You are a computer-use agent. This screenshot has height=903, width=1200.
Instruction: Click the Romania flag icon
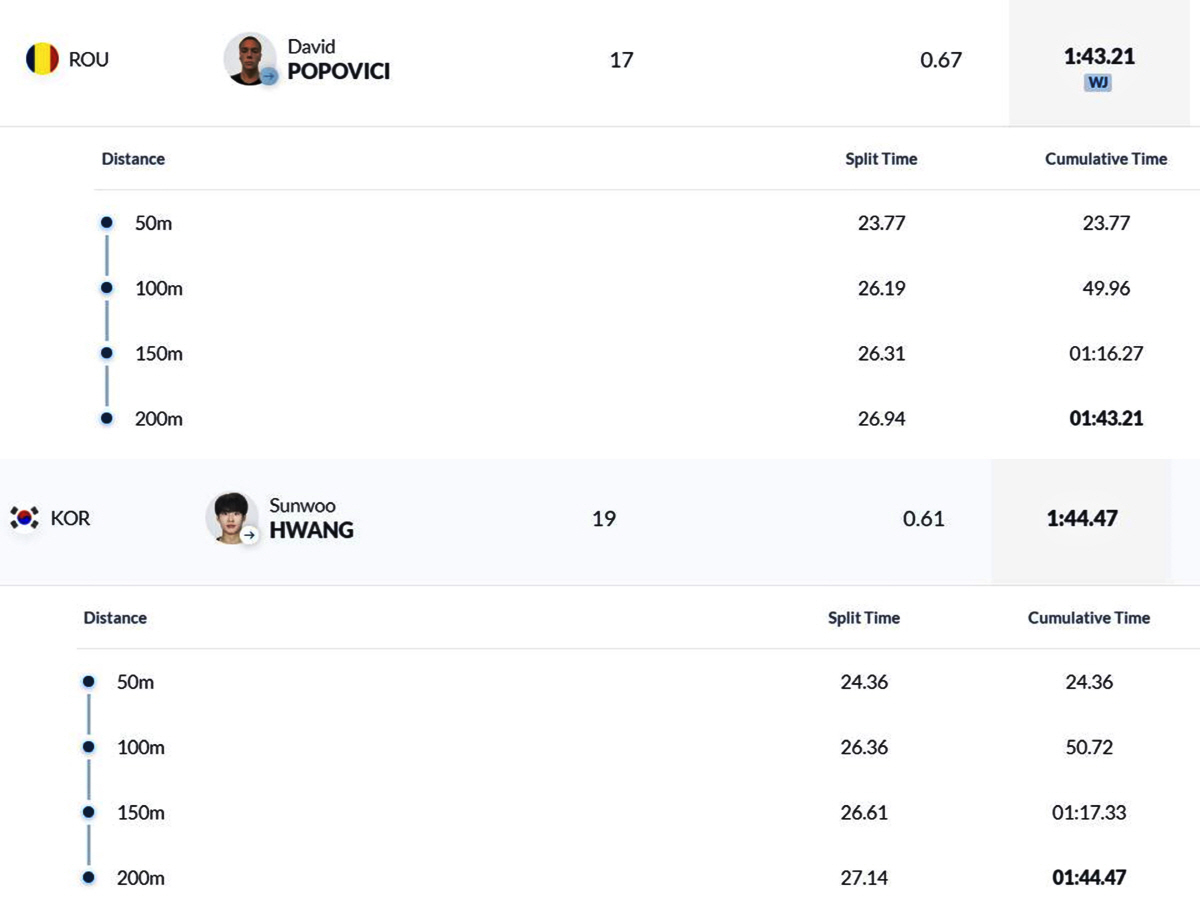pos(42,59)
